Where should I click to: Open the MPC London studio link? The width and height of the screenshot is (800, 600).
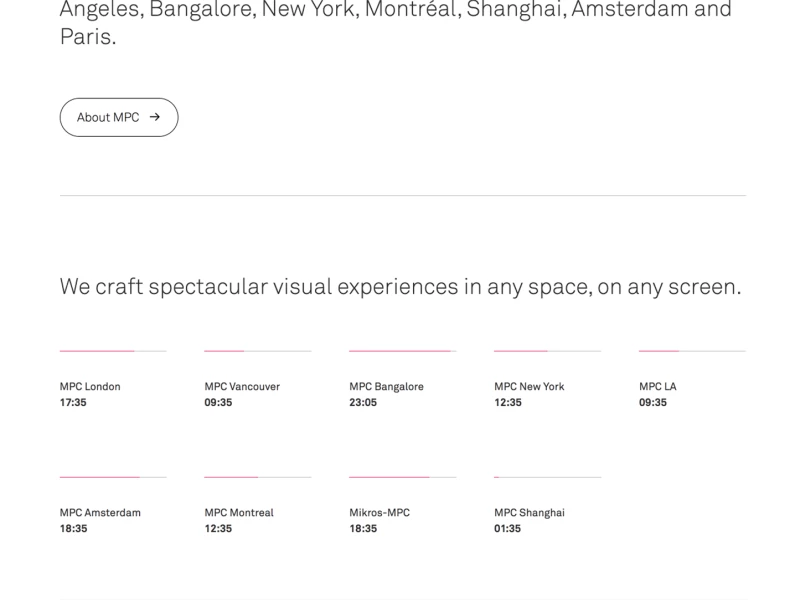point(90,387)
